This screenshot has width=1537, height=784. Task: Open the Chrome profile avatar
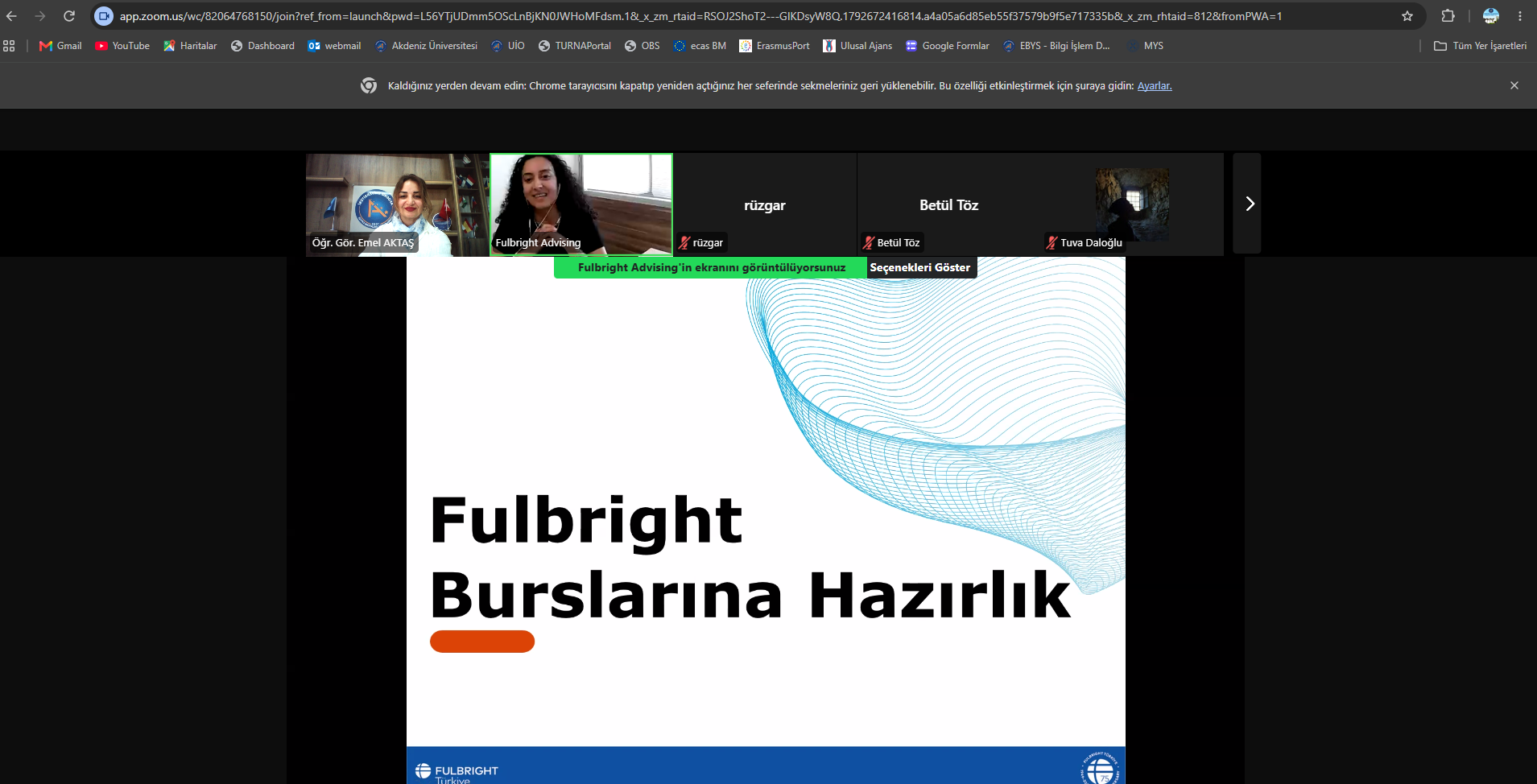click(x=1491, y=16)
